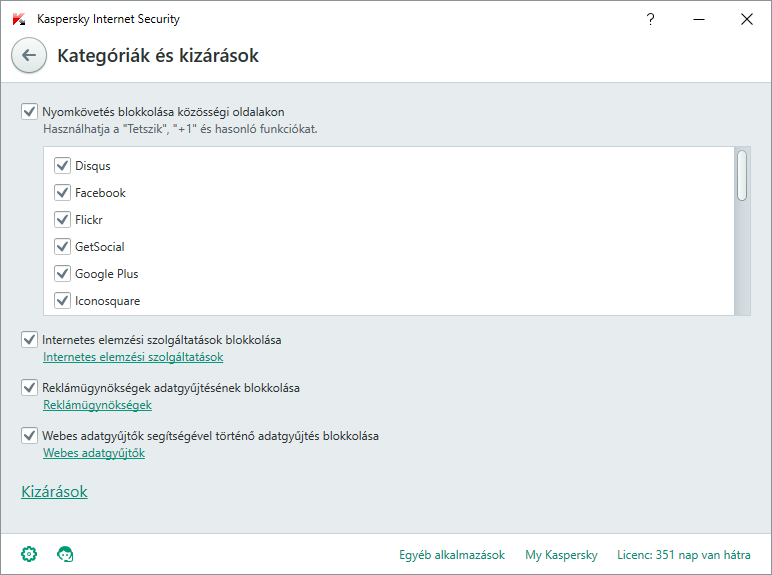The height and width of the screenshot is (575, 772).
Task: Click the social networks list scrollbar thumb
Action: [742, 176]
